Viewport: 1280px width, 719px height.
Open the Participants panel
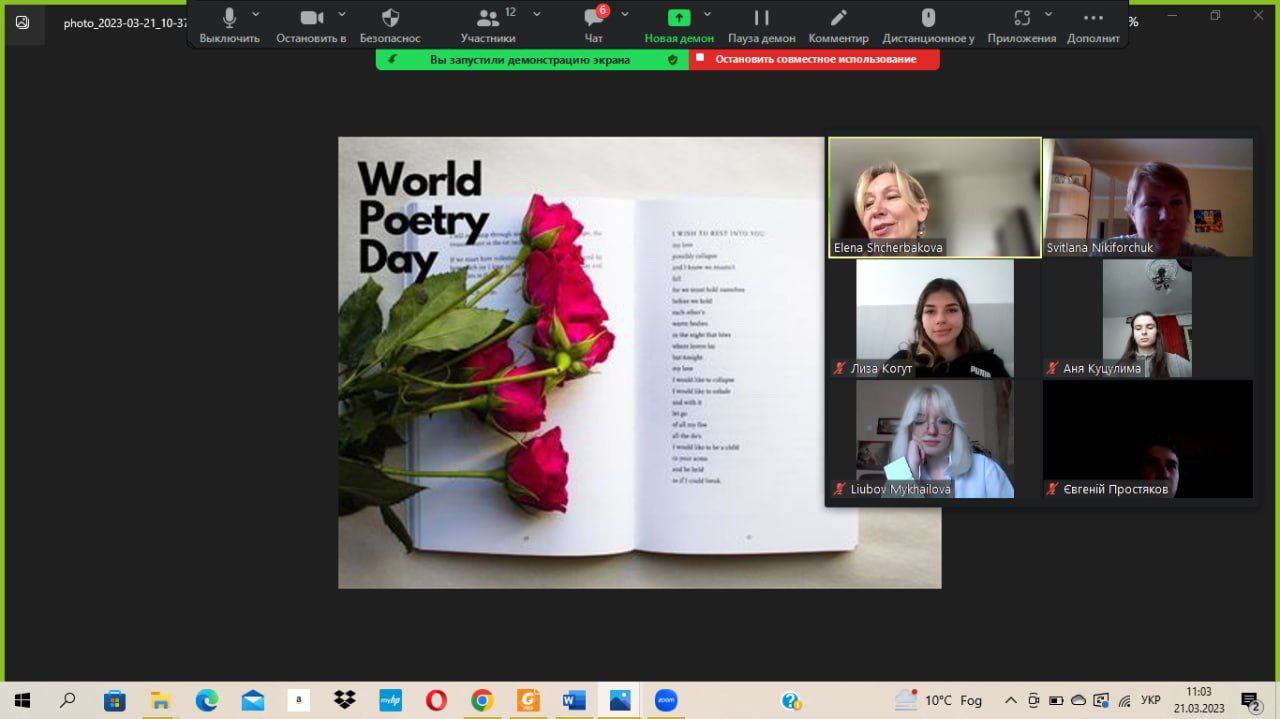[x=488, y=24]
